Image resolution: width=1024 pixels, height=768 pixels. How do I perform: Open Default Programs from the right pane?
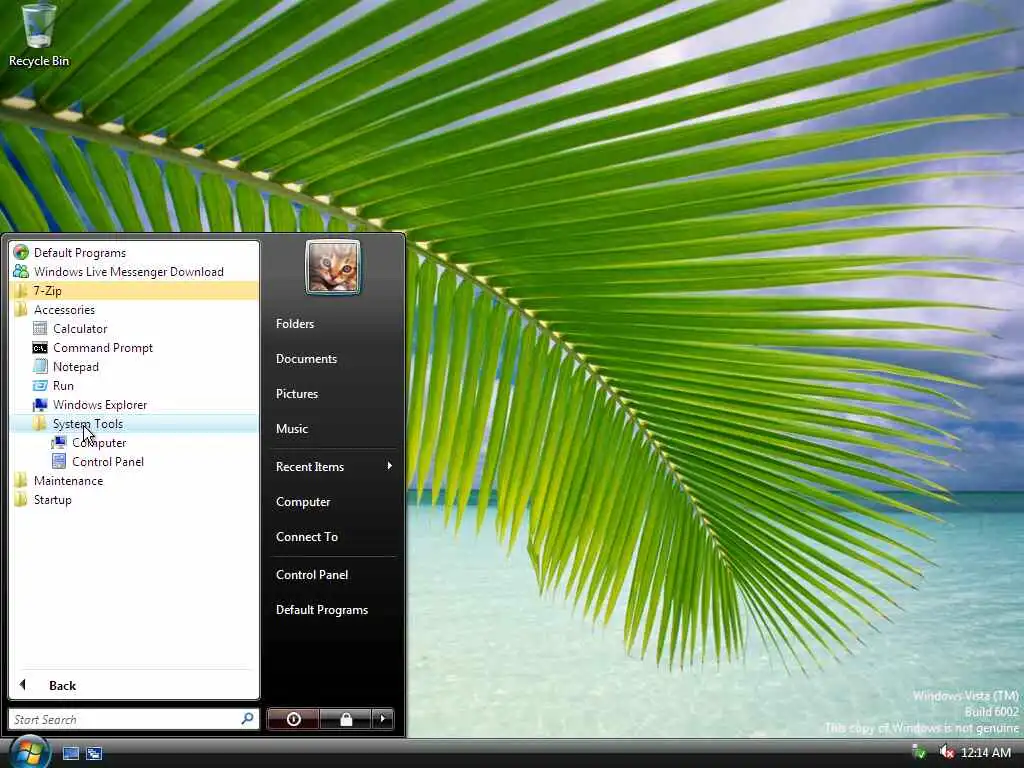click(x=333, y=609)
